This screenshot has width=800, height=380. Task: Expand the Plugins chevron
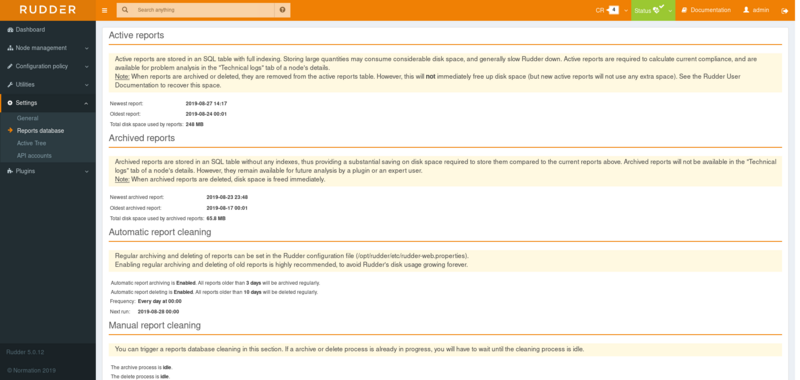point(86,172)
